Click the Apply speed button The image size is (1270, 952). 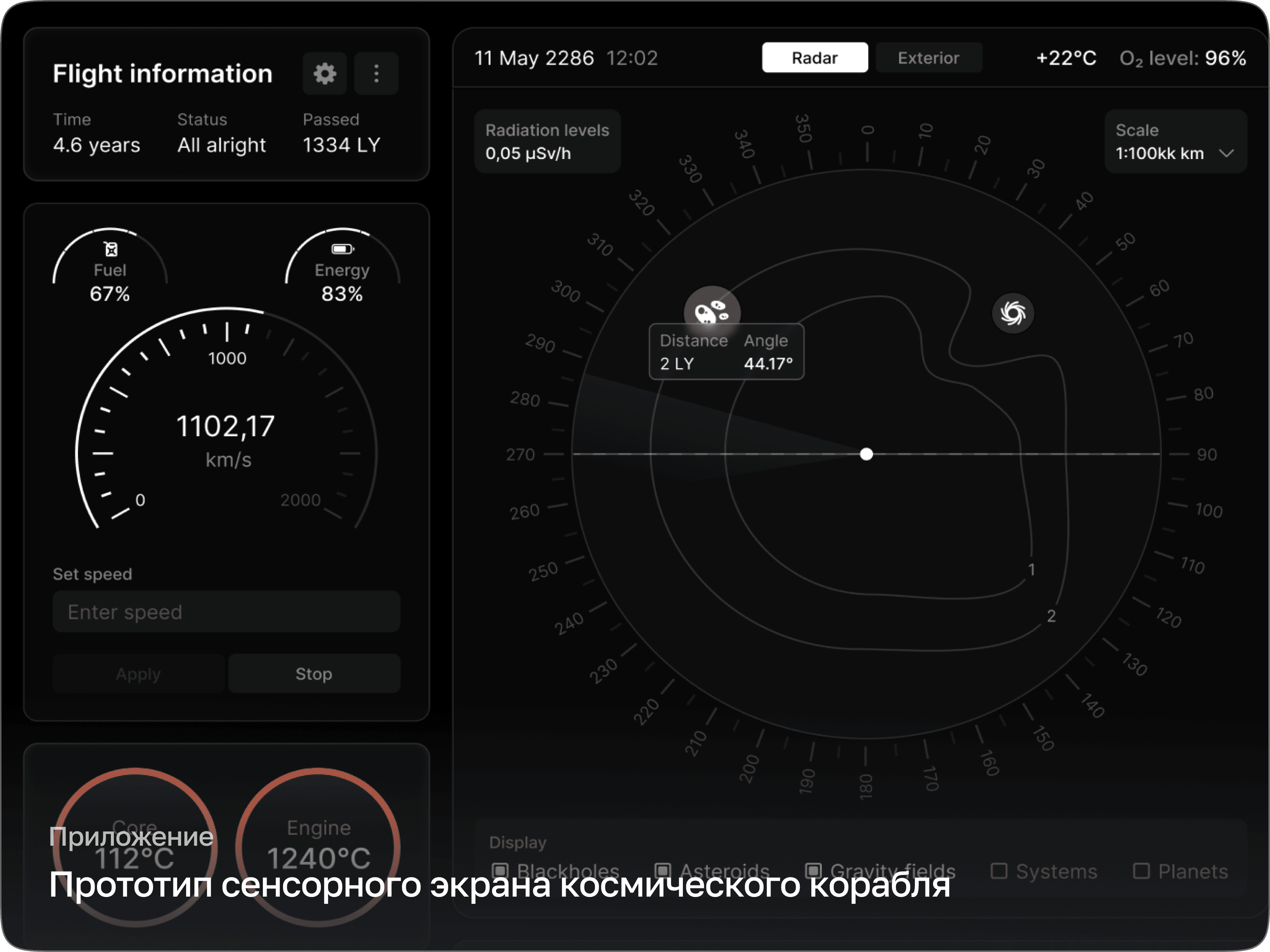click(139, 674)
